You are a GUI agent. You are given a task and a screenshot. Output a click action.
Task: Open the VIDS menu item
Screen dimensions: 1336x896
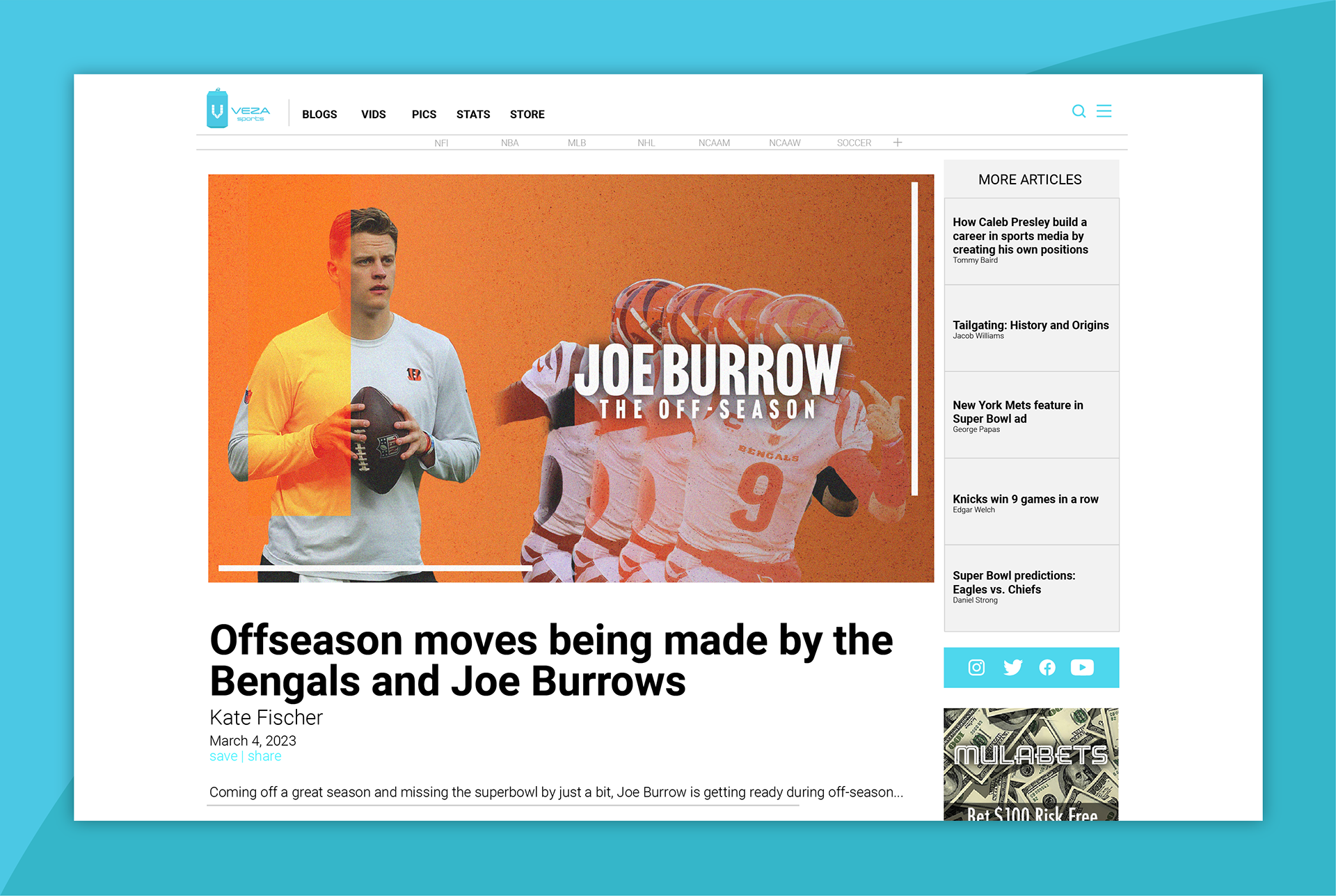click(x=374, y=114)
